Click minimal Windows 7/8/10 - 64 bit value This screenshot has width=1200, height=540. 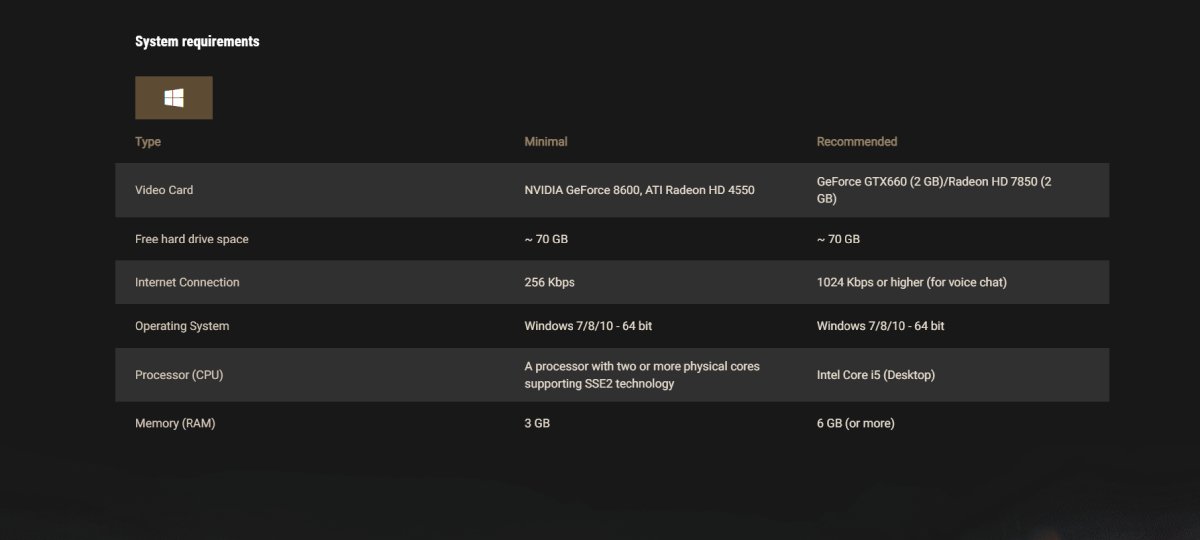[x=588, y=326]
